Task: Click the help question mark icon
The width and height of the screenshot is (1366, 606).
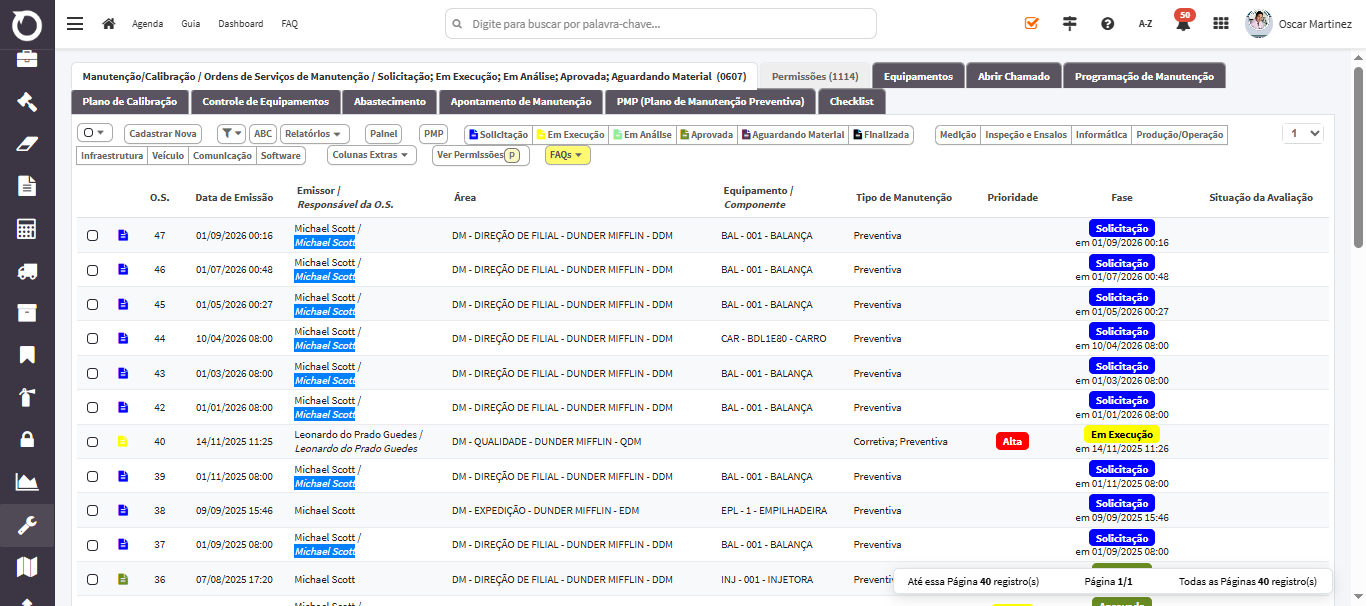Action: [x=1107, y=23]
